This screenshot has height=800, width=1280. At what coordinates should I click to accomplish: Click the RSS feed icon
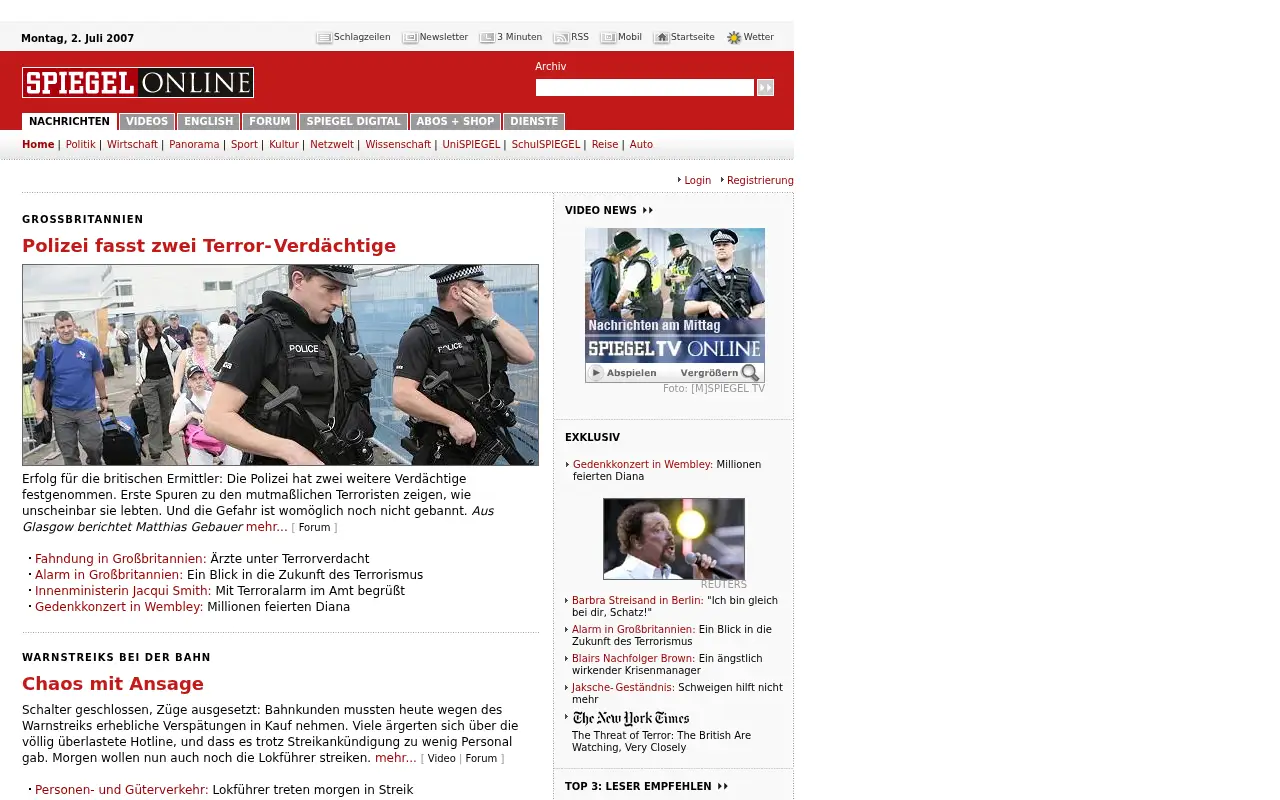tap(561, 38)
